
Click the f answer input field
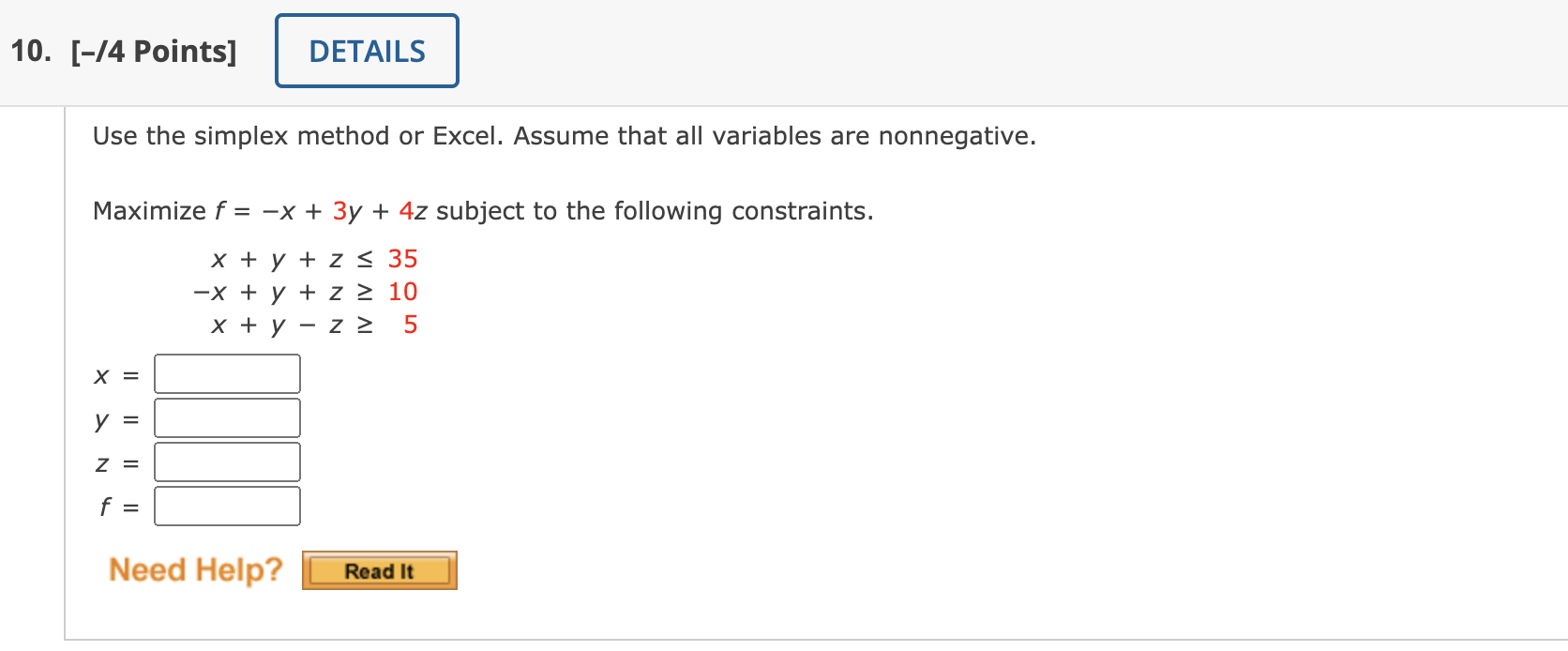[x=226, y=505]
